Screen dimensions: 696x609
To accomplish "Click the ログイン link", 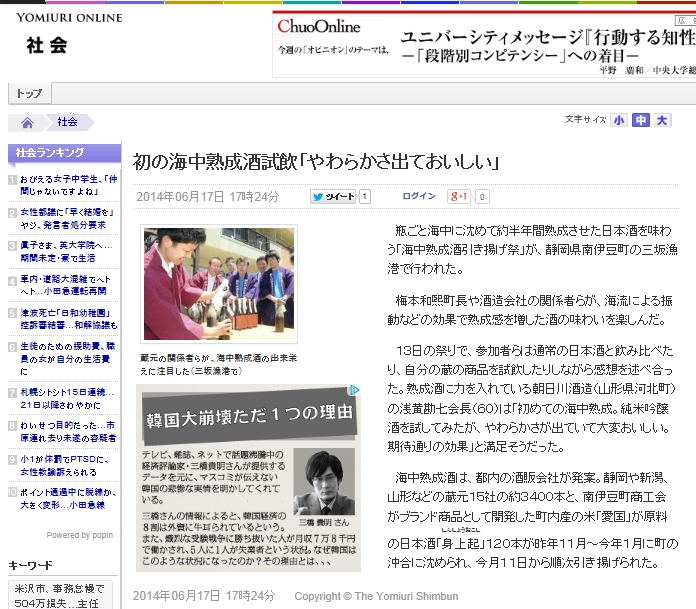I will (419, 196).
